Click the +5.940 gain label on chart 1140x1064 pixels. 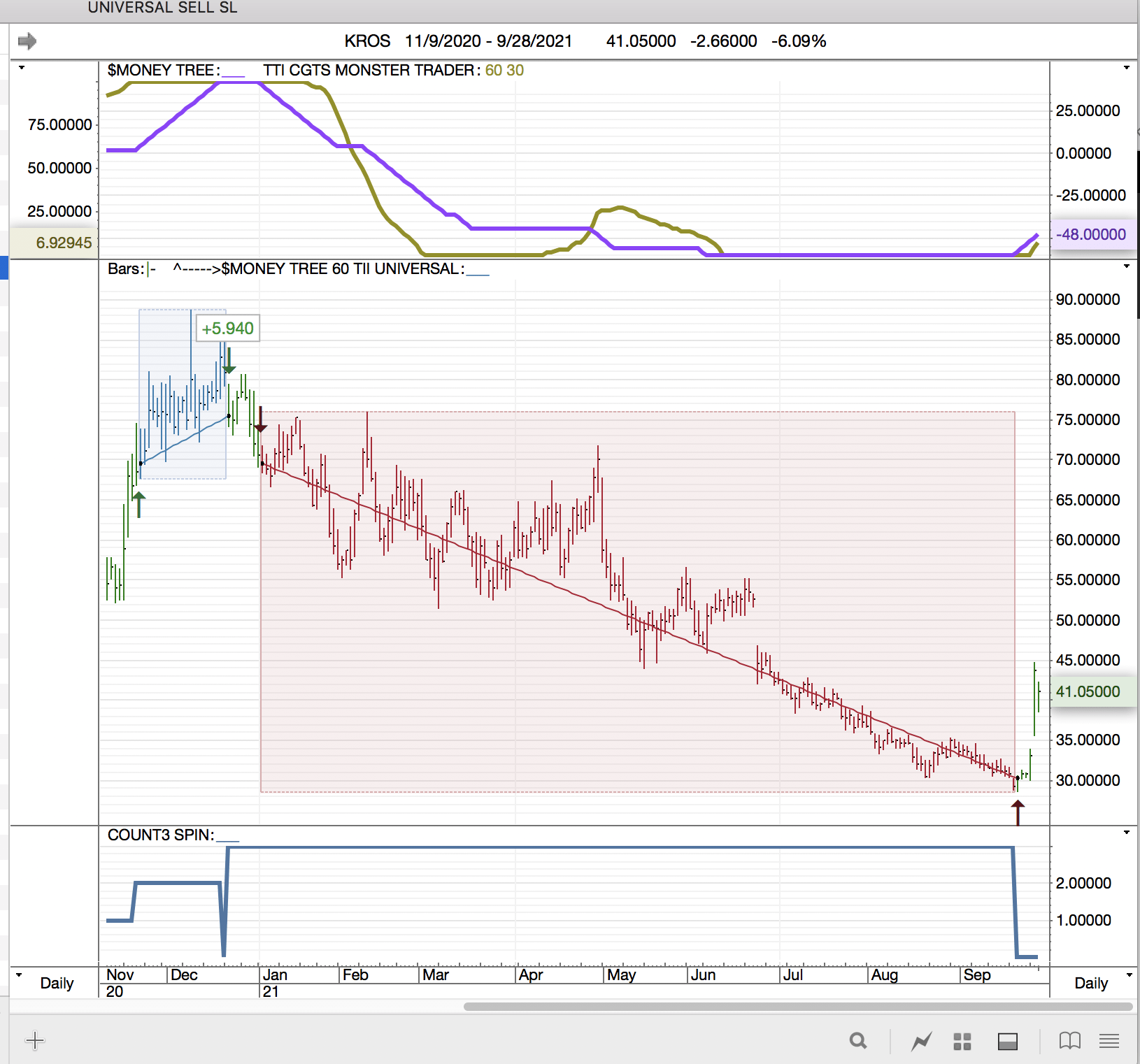tap(227, 329)
